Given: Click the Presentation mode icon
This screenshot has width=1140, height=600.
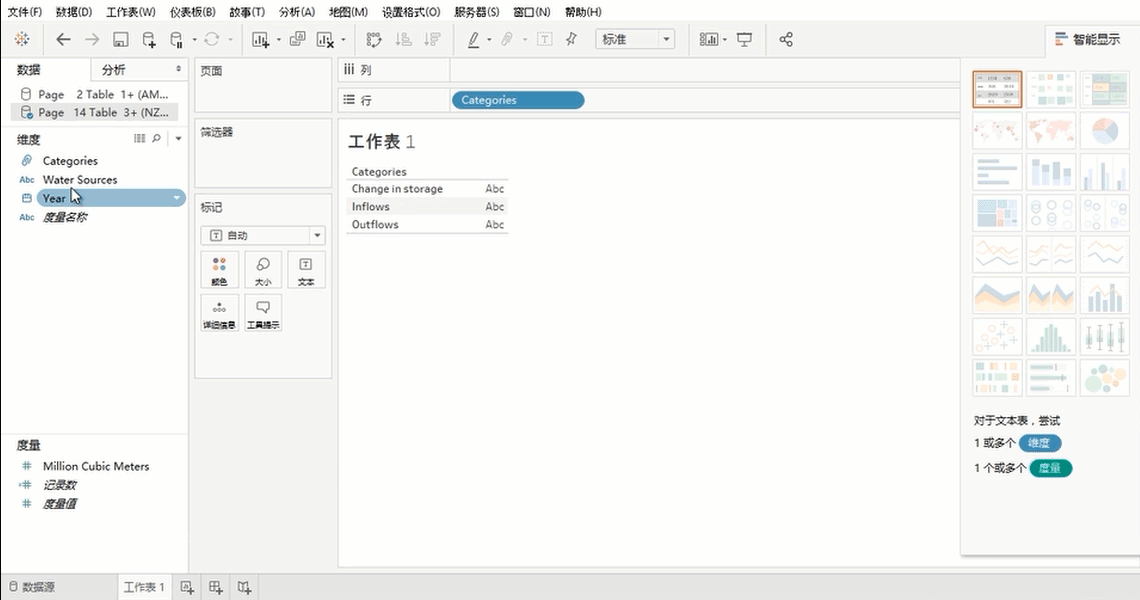Looking at the screenshot, I should (x=744, y=40).
